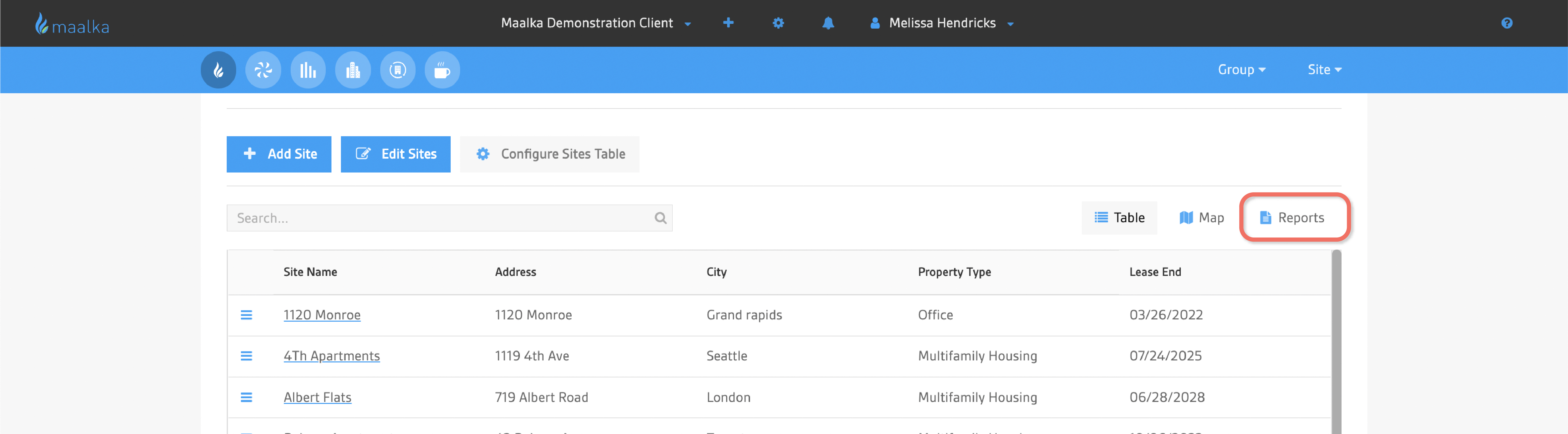This screenshot has width=1568, height=434.
Task: Click the 07/24/2025 lease end cell
Action: click(x=1165, y=356)
